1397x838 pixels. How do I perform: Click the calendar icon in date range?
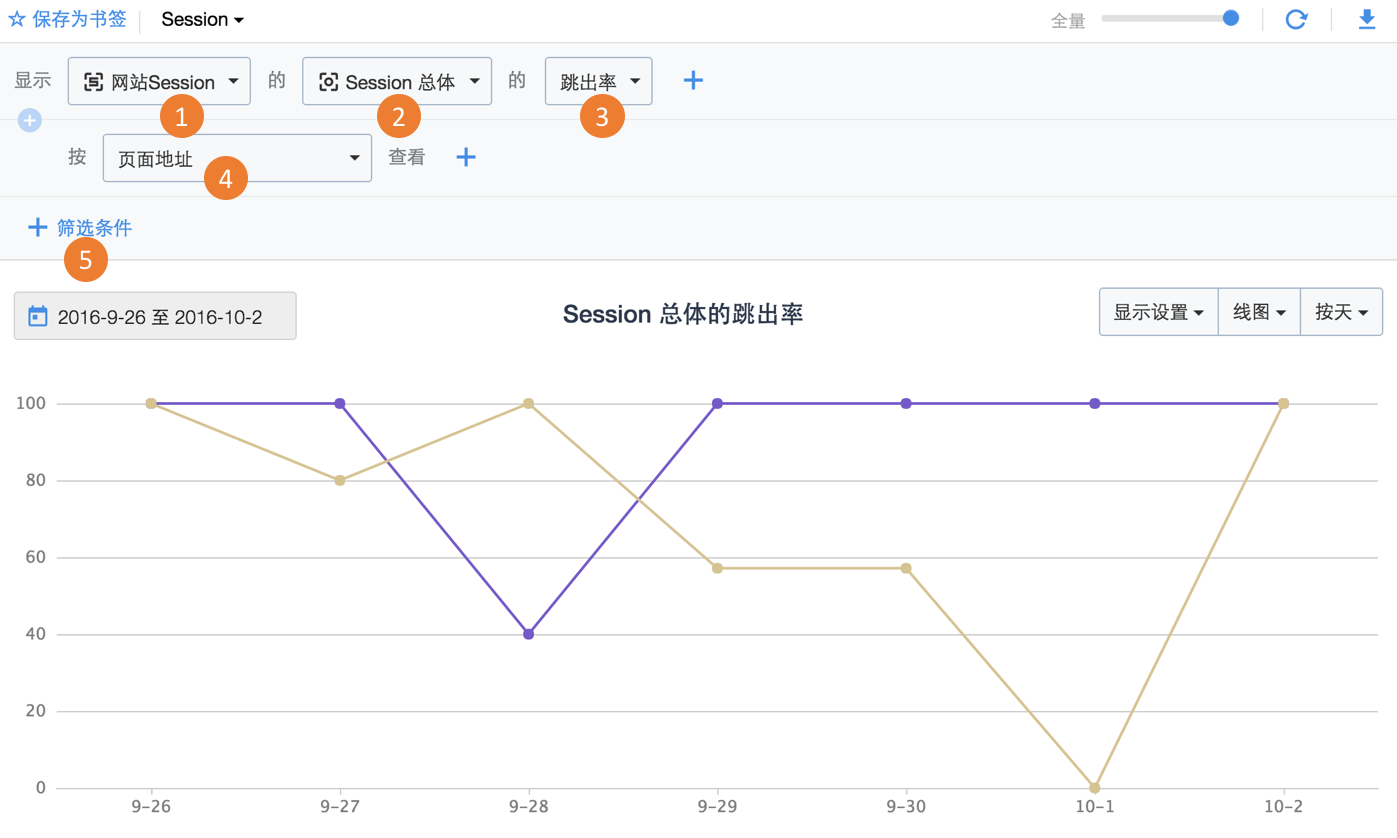38,317
